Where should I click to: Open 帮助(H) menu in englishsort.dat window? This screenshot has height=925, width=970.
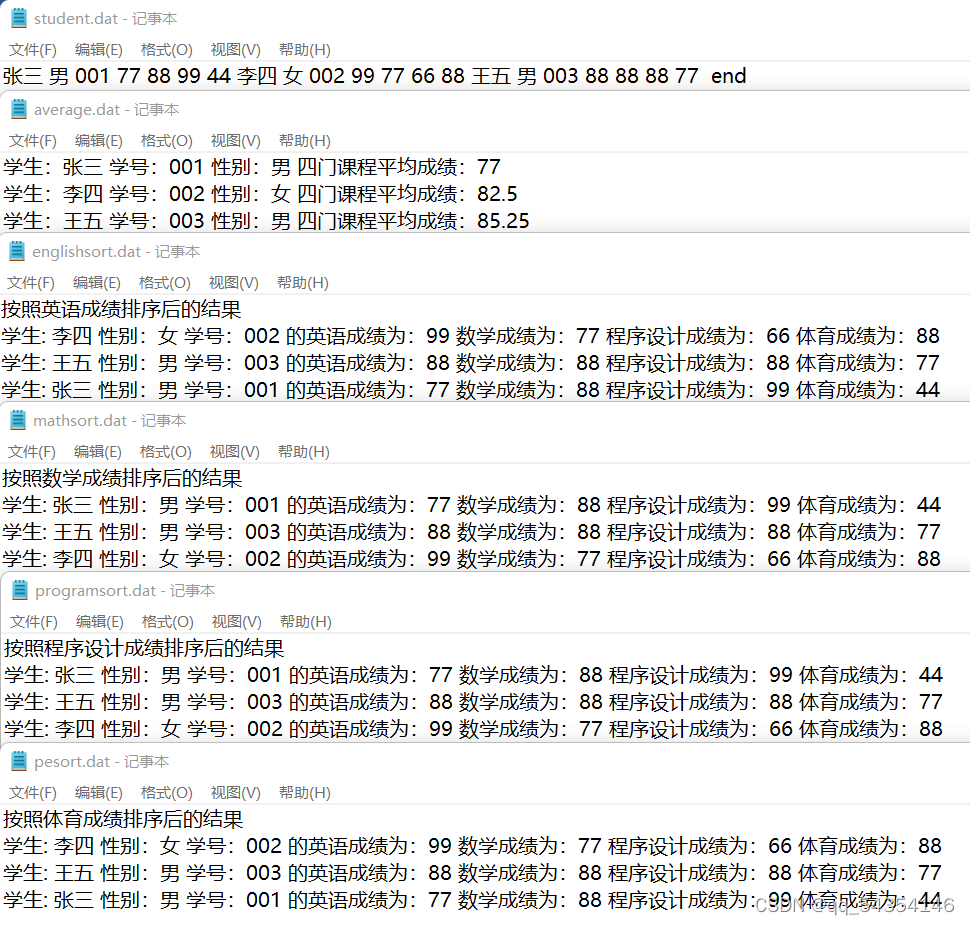(303, 283)
